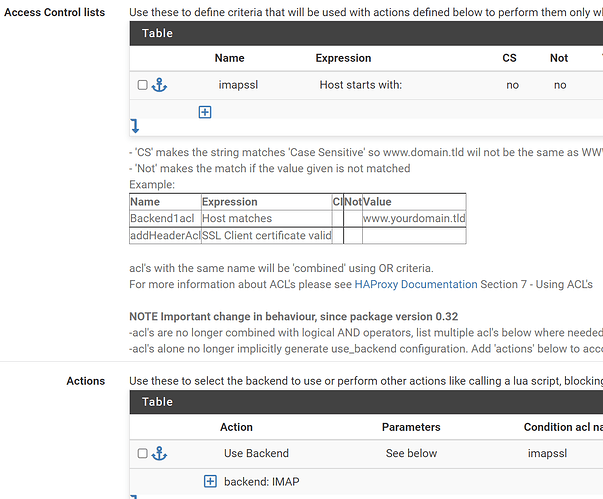The height and width of the screenshot is (499, 603).
Task: Click the anchor icon in the Use Backend row
Action: [x=159, y=454]
